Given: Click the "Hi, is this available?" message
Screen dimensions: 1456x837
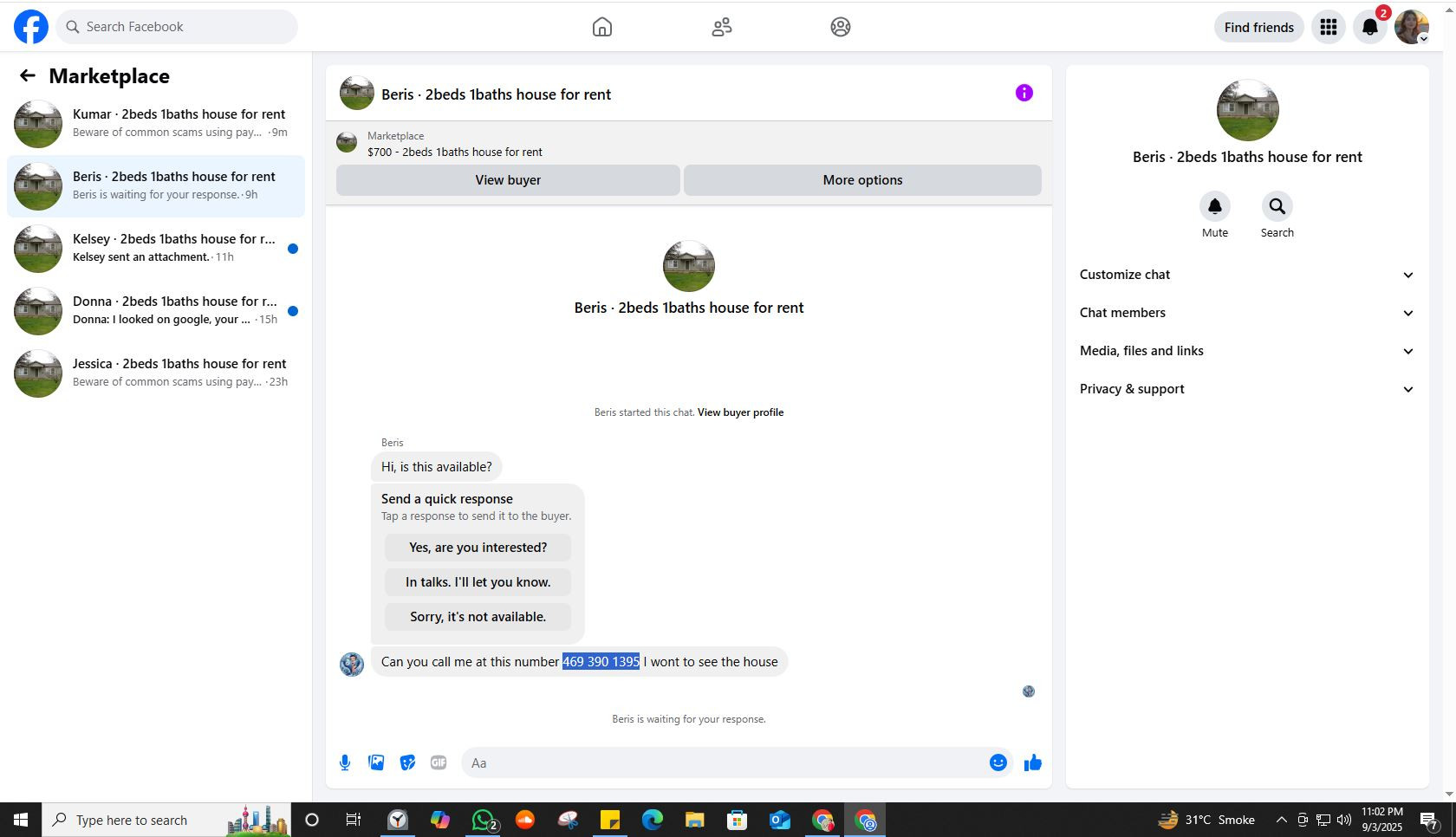Looking at the screenshot, I should click(x=437, y=467).
